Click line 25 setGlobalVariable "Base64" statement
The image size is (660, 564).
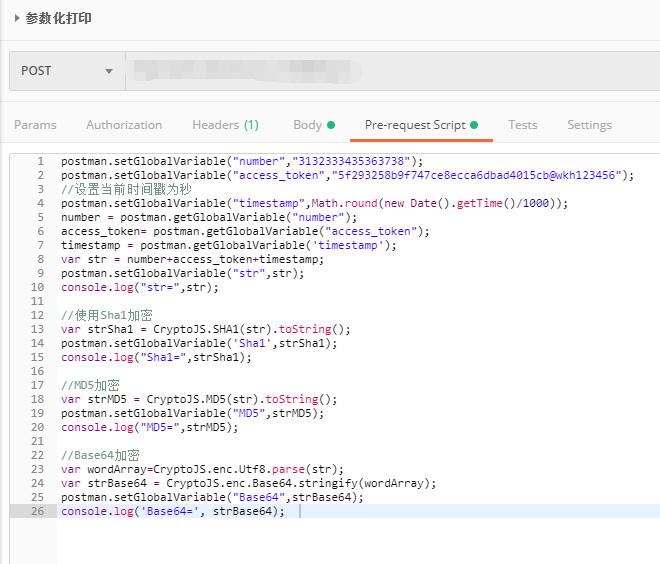pos(213,497)
